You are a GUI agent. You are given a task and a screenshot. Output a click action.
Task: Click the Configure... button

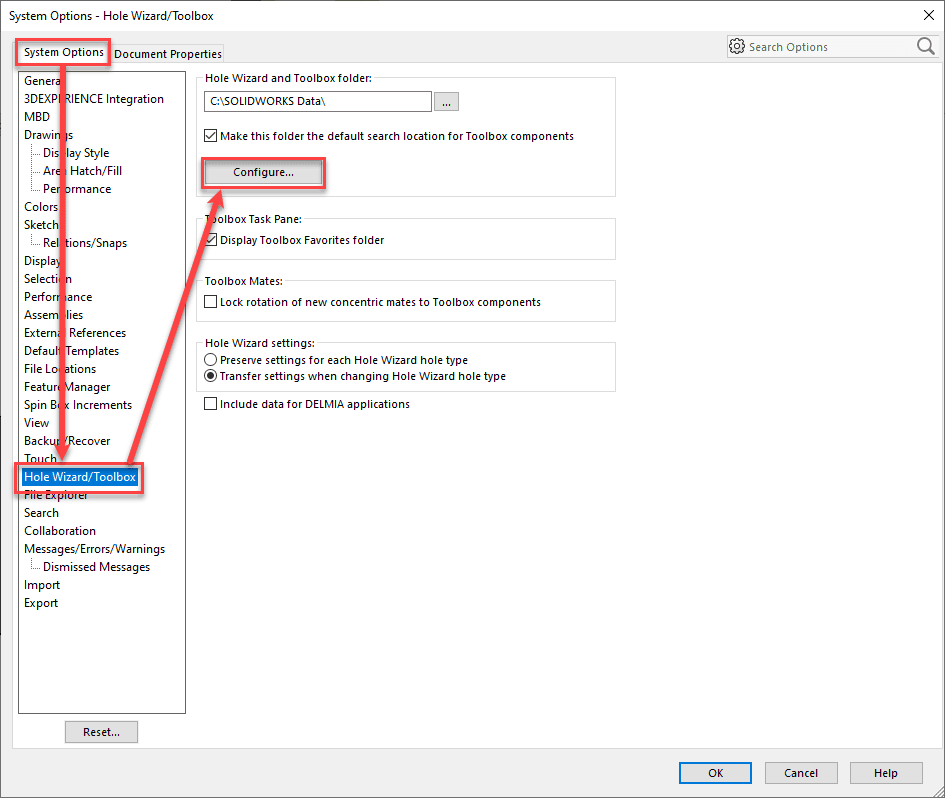click(x=263, y=172)
